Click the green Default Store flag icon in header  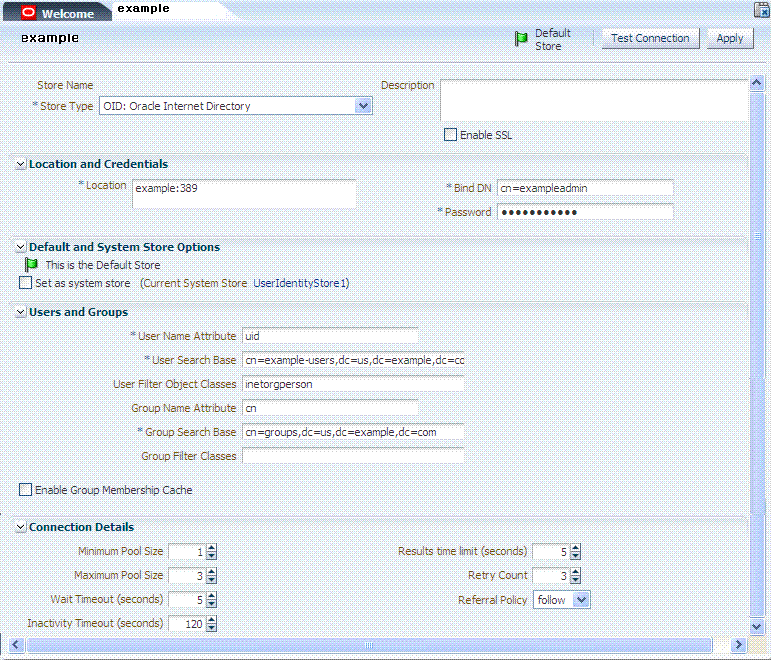pyautogui.click(x=521, y=39)
